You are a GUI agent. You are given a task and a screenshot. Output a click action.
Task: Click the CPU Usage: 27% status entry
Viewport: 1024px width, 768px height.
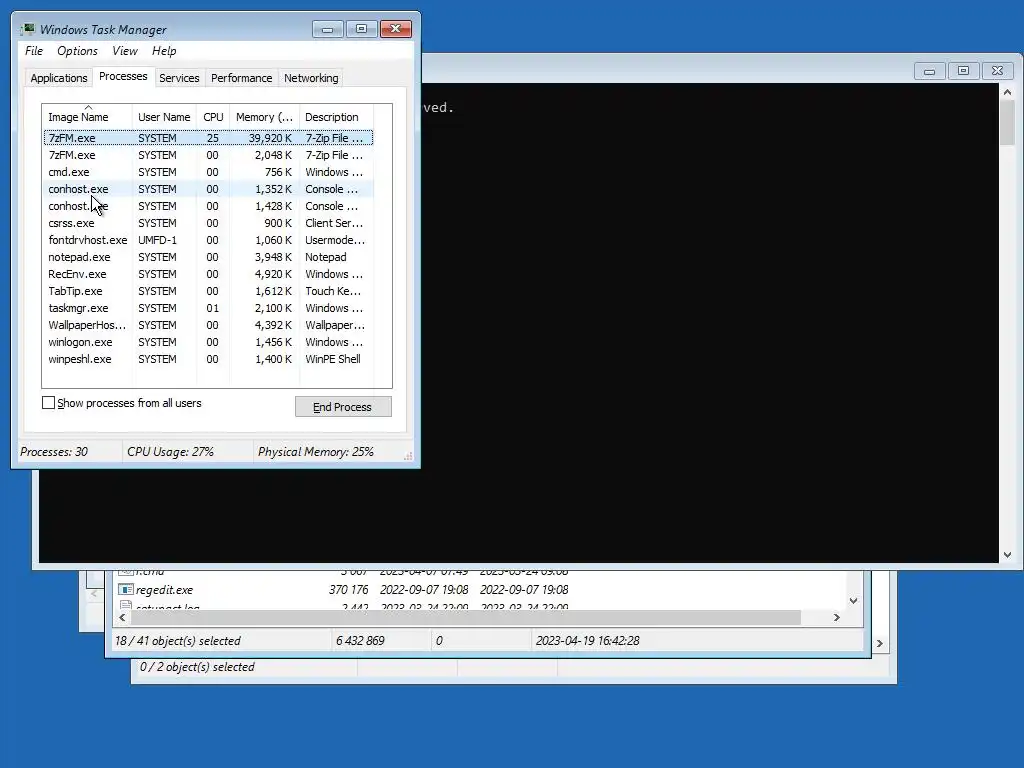pos(170,451)
